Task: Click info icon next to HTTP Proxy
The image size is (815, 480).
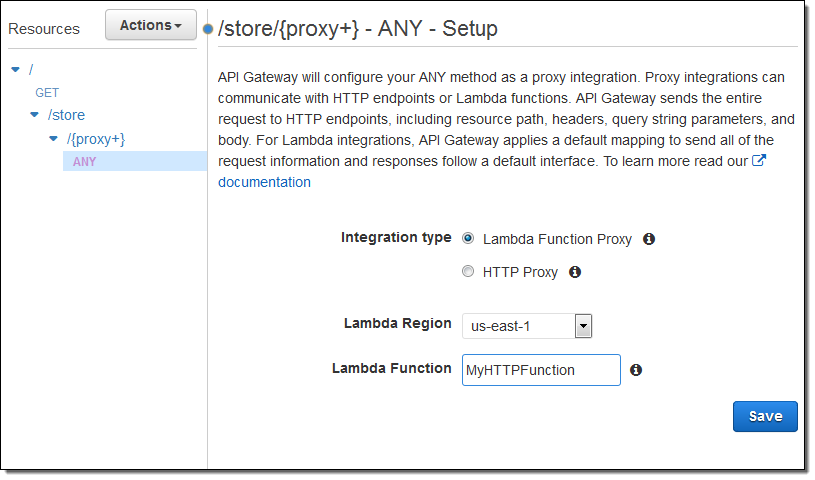Action: coord(575,272)
